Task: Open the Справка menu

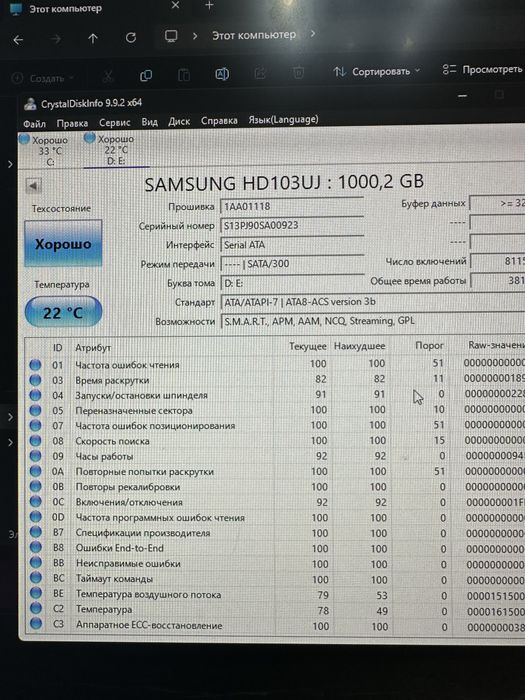Action: tap(219, 121)
